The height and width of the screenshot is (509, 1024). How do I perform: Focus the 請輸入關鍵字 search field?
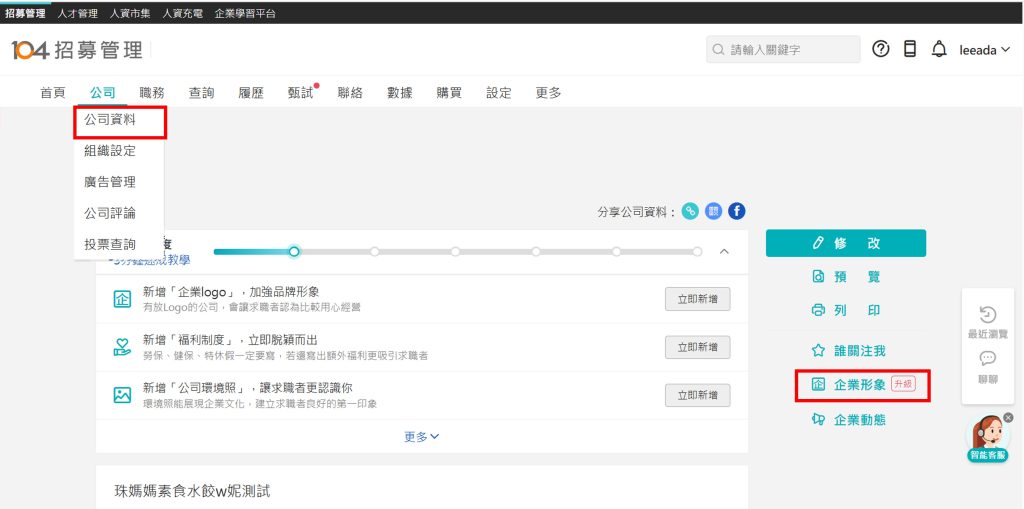(x=783, y=50)
